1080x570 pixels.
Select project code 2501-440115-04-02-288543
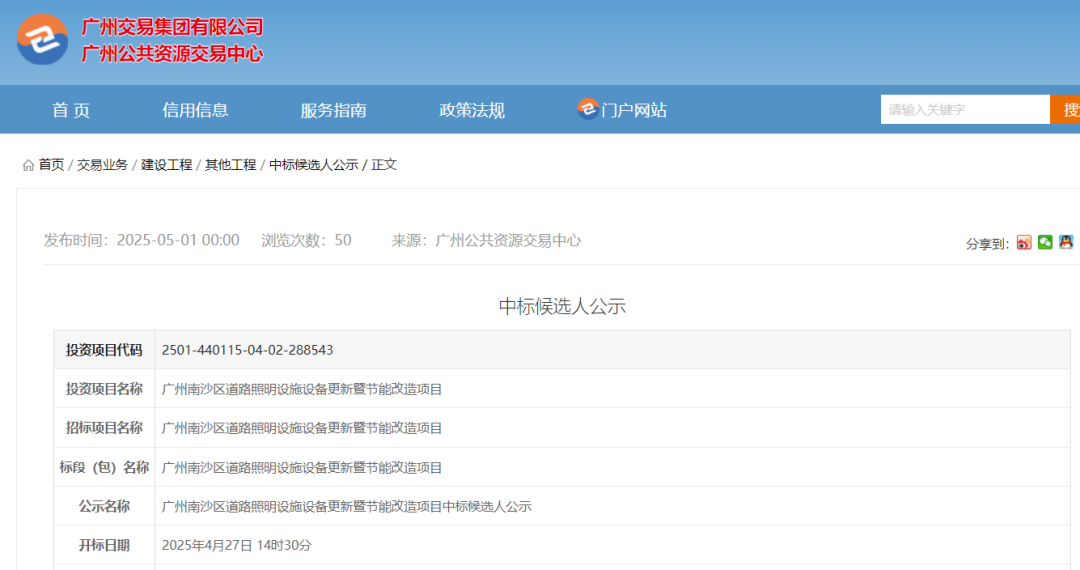click(x=247, y=350)
